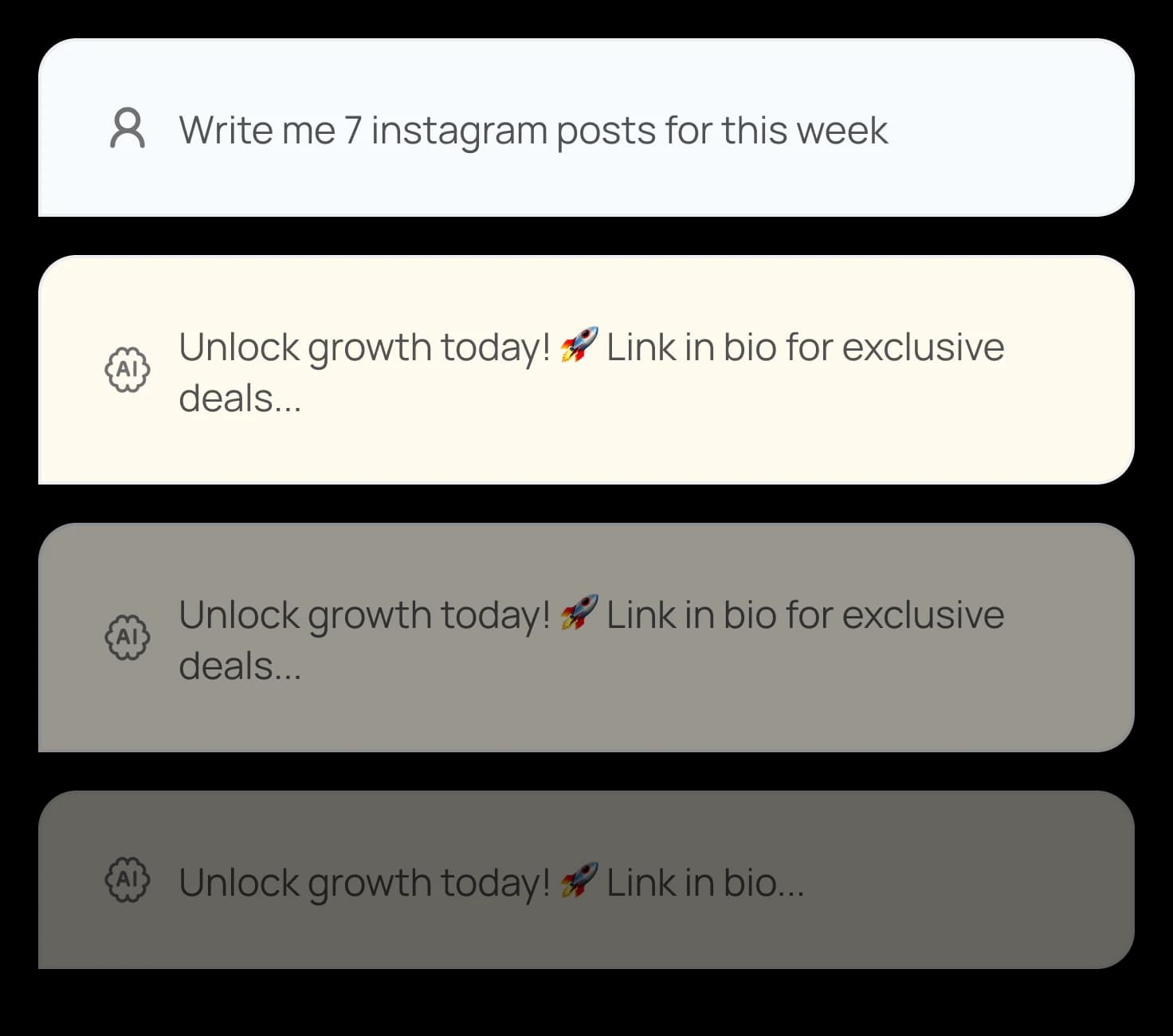The height and width of the screenshot is (1036, 1173).
Task: Click the AI icon in the cream response card
Action: coord(127,370)
